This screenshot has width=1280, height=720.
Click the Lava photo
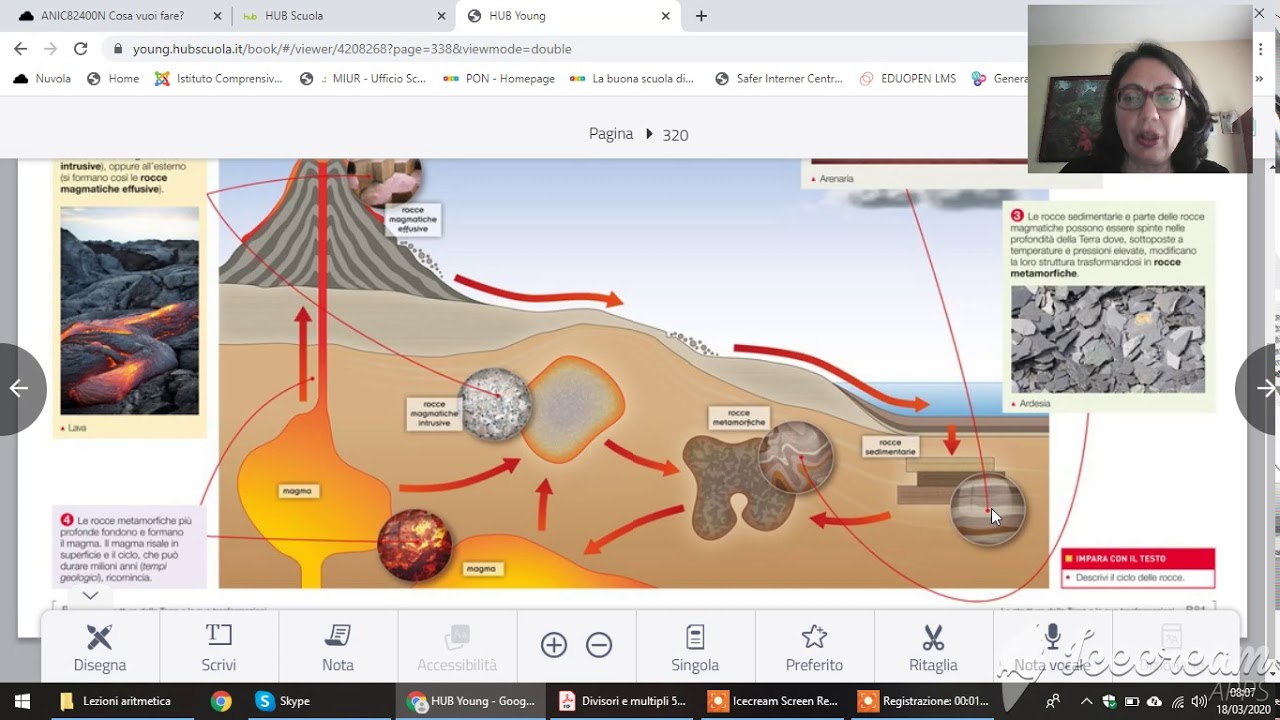click(129, 311)
